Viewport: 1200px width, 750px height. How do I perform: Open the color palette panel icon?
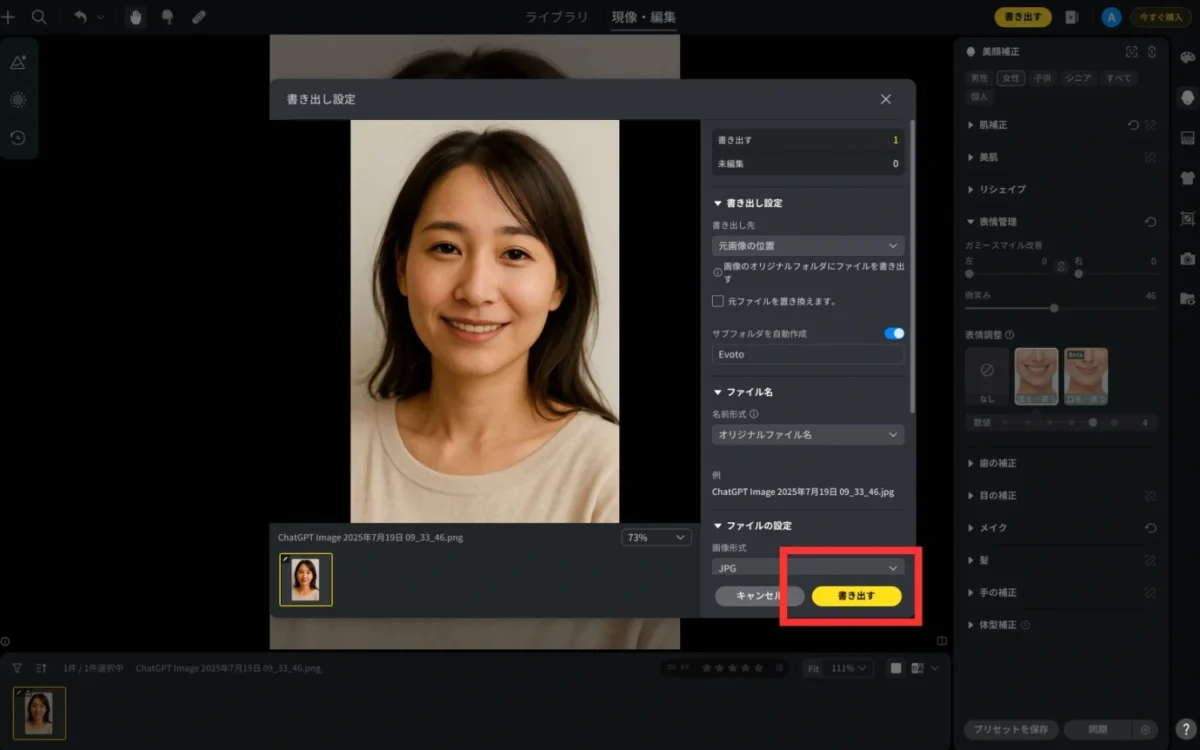1188,57
